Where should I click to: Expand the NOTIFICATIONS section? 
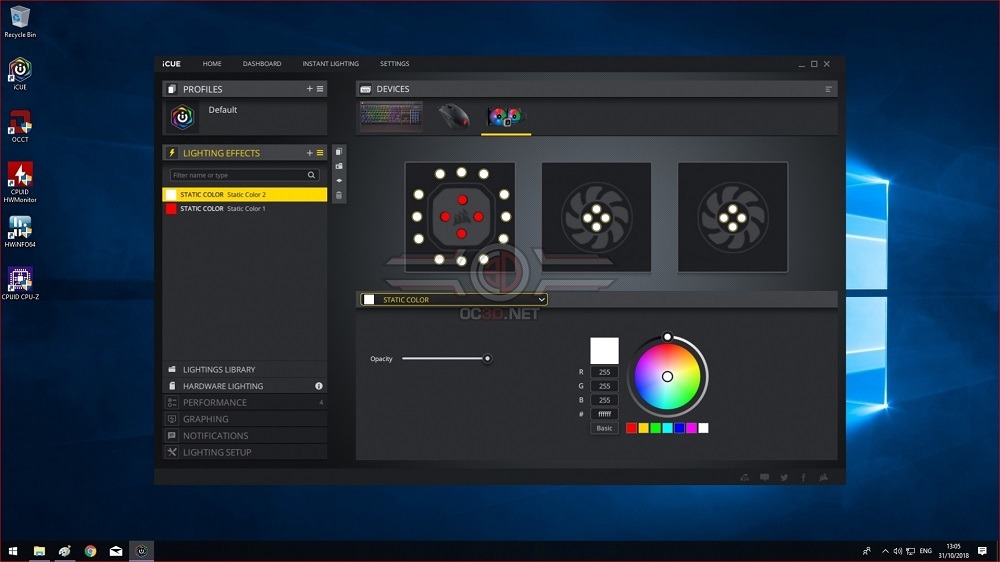pos(245,436)
